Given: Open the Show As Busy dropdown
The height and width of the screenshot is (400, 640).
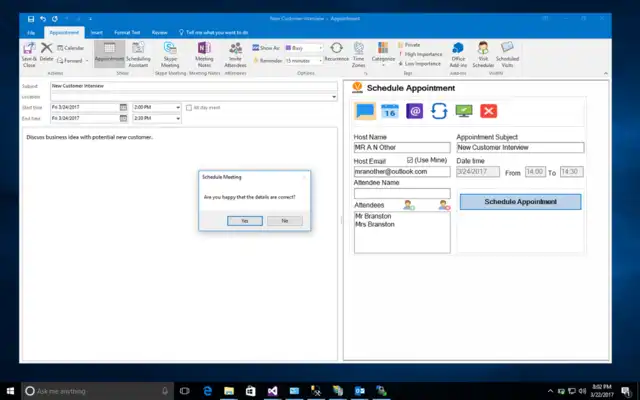Looking at the screenshot, I should (x=321, y=48).
